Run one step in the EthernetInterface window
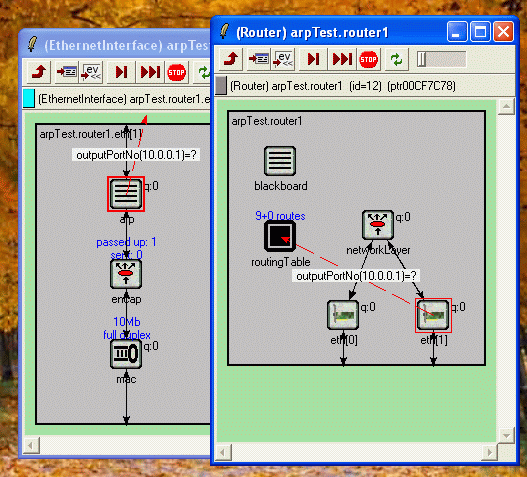Viewport: 527px width, 477px height. coord(121,72)
